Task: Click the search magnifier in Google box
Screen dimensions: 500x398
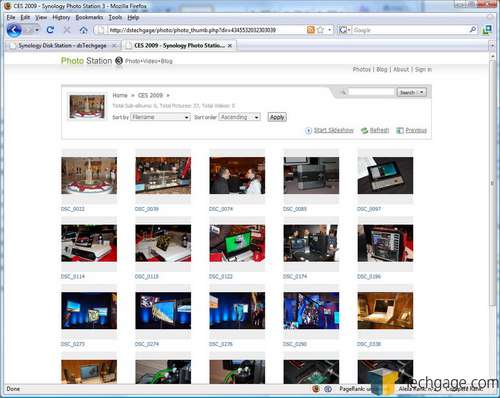Action: (x=473, y=30)
